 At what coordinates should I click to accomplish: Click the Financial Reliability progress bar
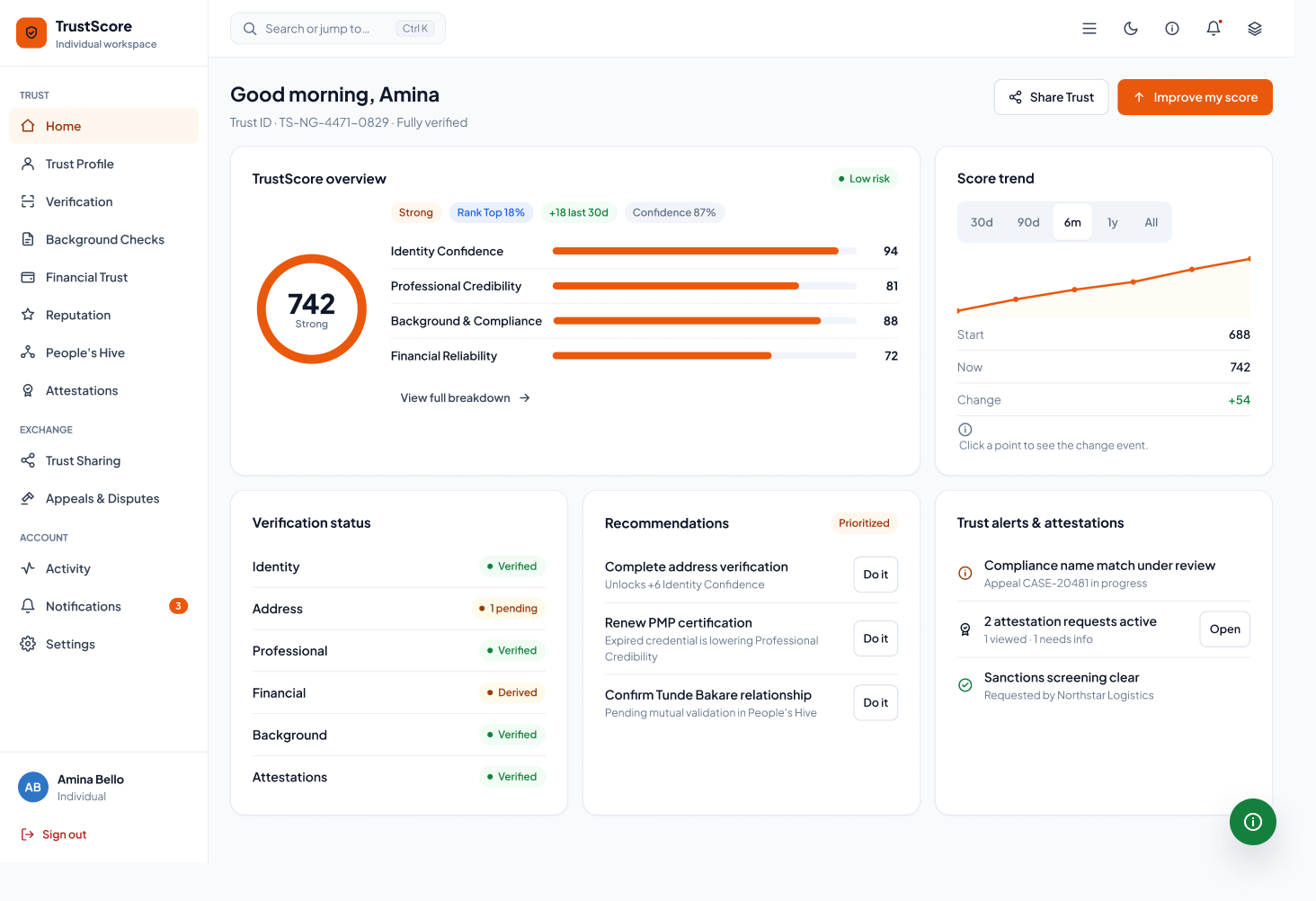705,356
